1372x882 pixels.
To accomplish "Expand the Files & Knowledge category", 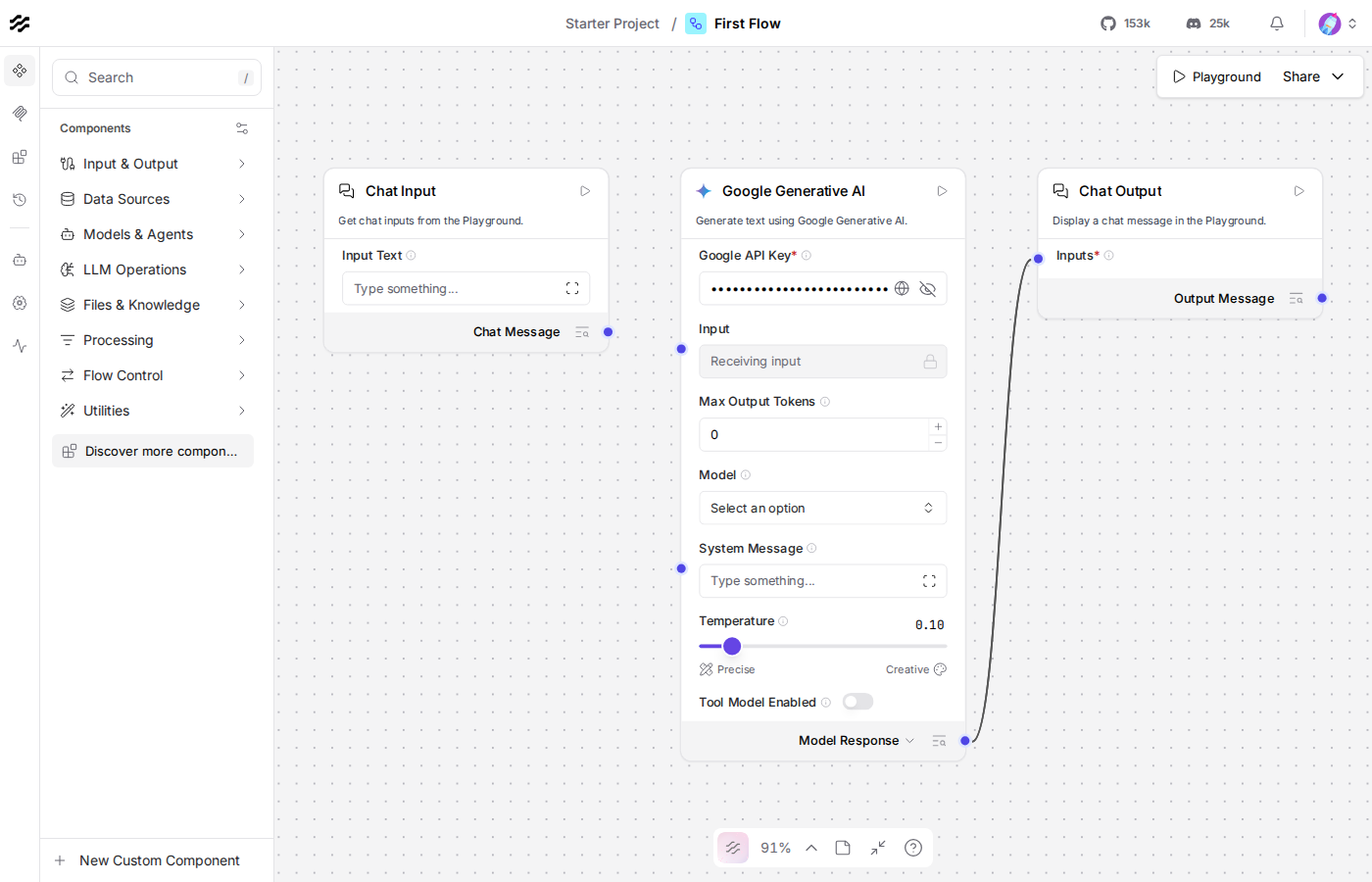I will pos(153,305).
